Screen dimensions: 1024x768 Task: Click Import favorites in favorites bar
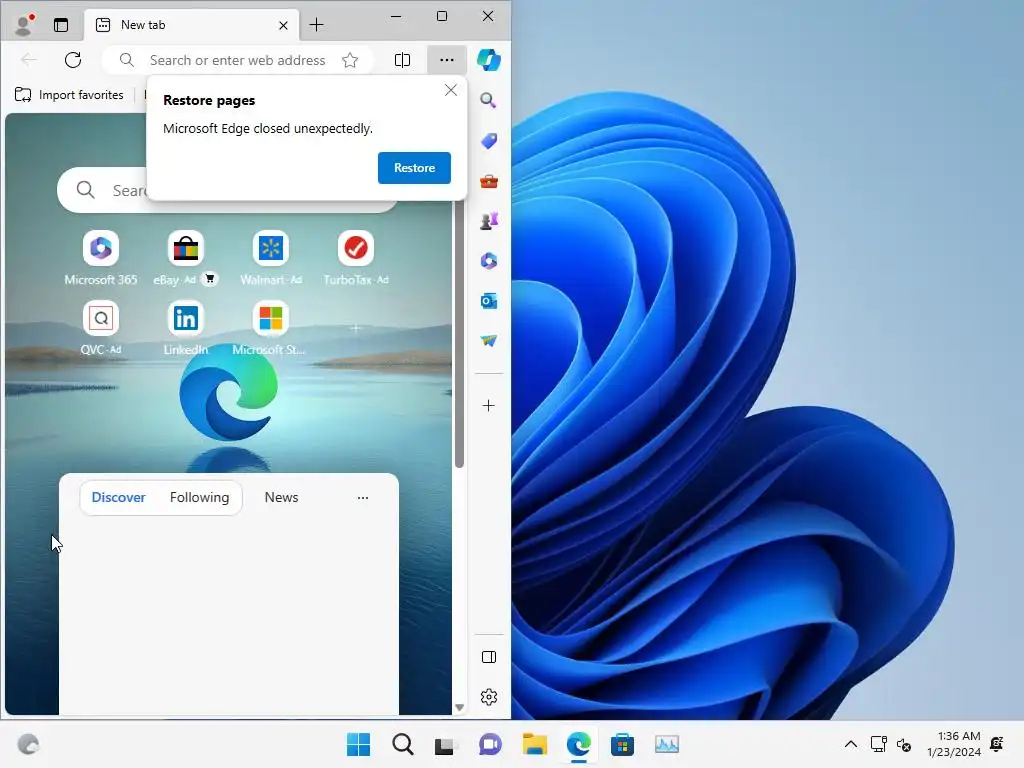click(x=69, y=95)
